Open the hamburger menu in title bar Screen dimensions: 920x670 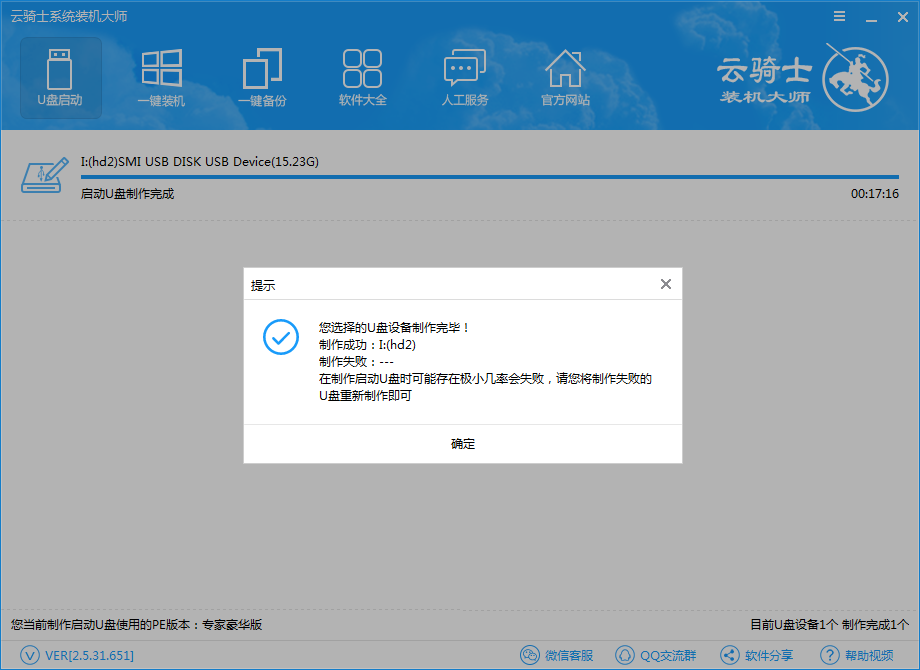coord(840,16)
